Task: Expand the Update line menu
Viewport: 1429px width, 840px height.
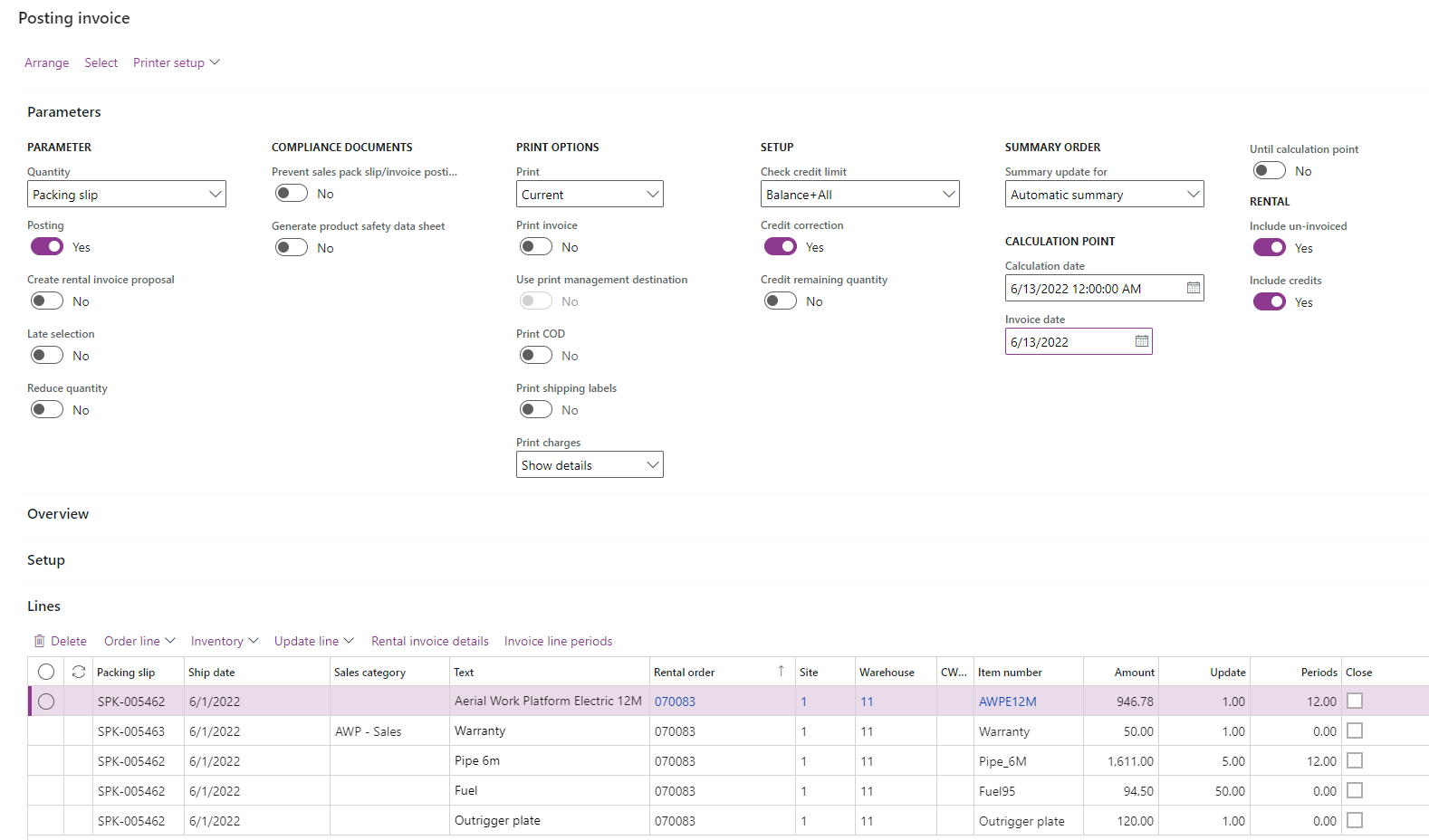Action: pos(314,641)
